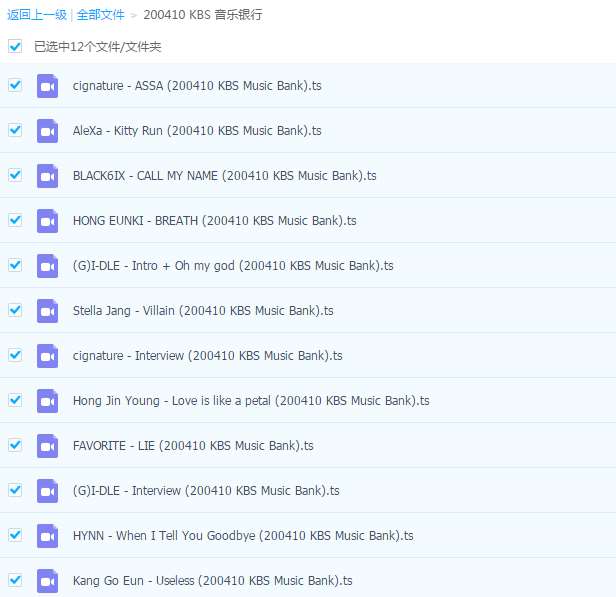Open HYNN - When I Tell You Goodbye file
The height and width of the screenshot is (597, 616).
243,536
